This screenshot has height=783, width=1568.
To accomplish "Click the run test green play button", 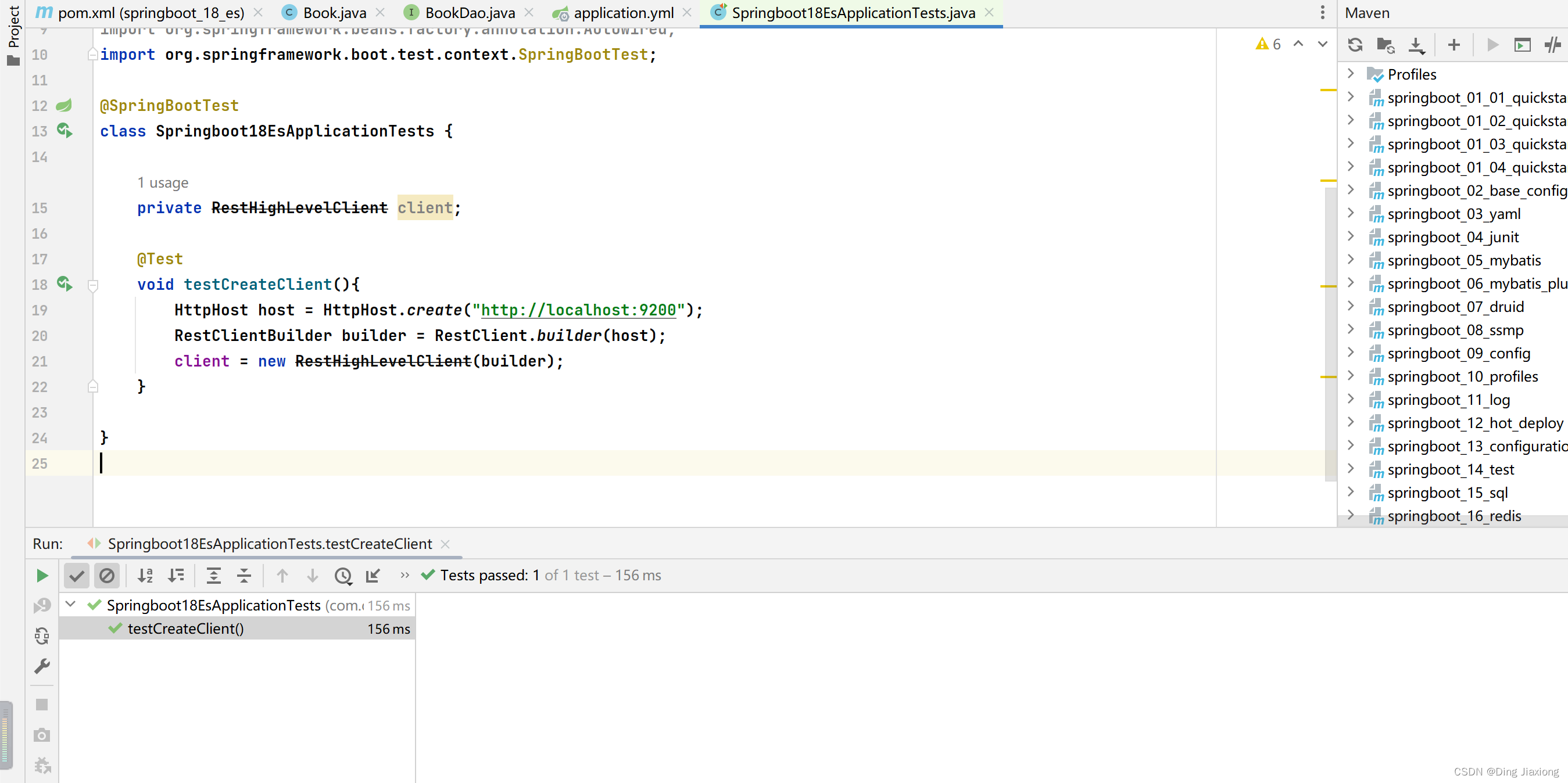I will point(41,575).
